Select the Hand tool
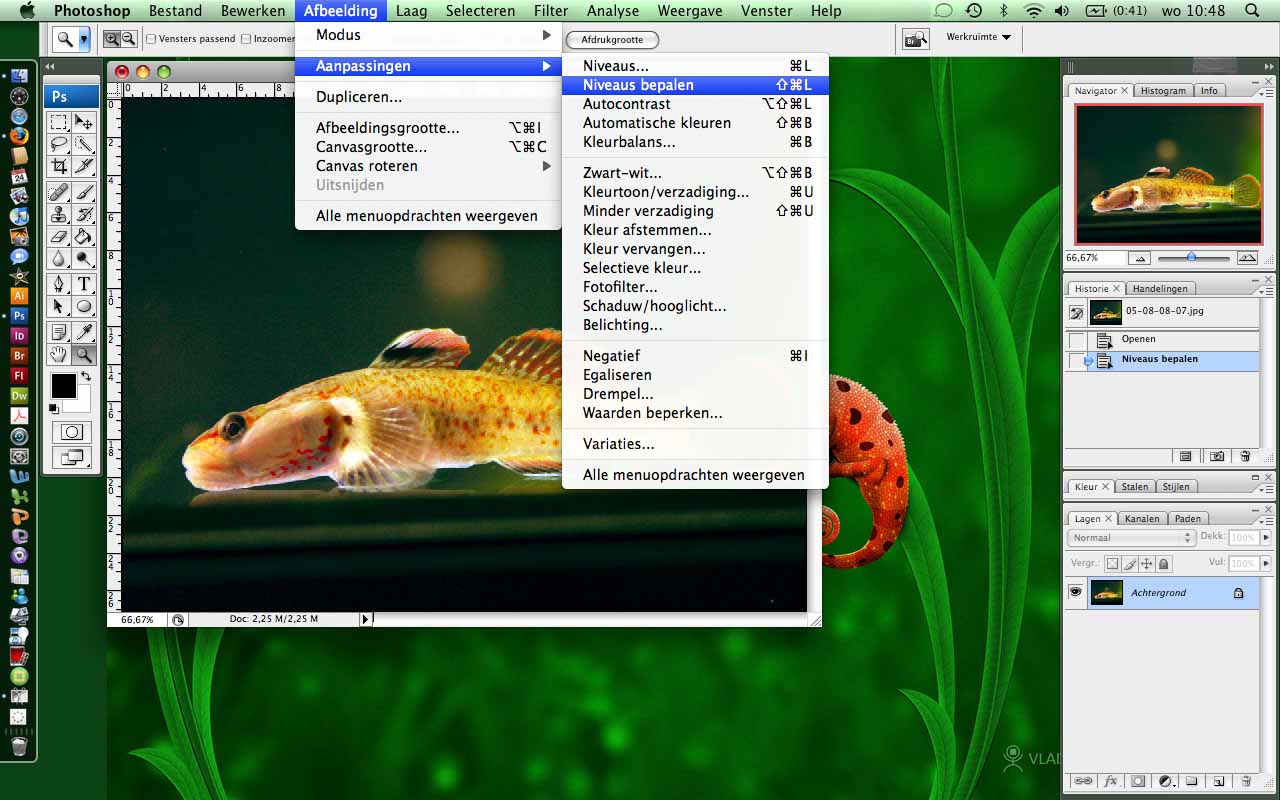This screenshot has width=1280, height=800. [59, 354]
